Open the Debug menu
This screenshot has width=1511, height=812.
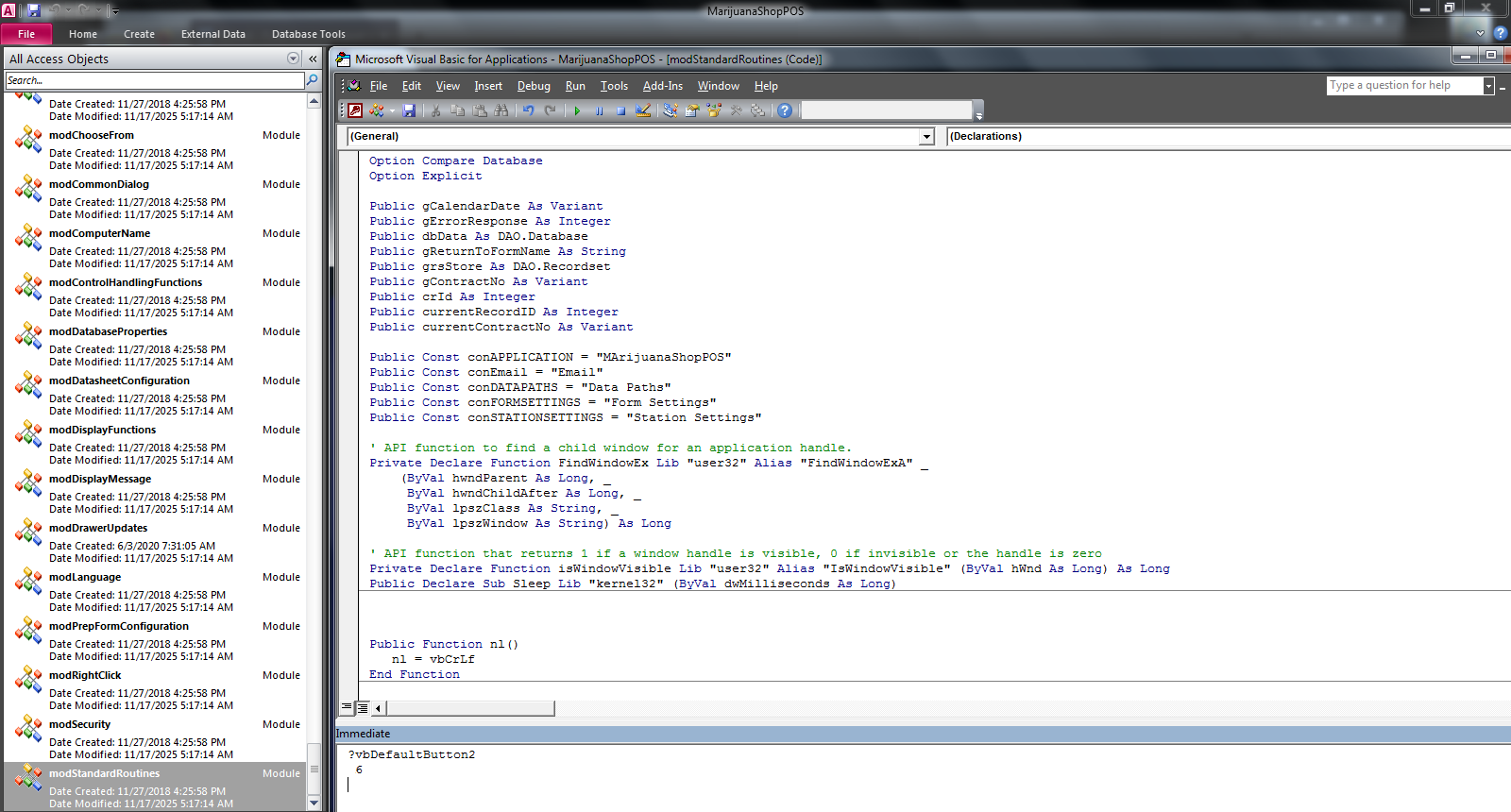[x=534, y=86]
